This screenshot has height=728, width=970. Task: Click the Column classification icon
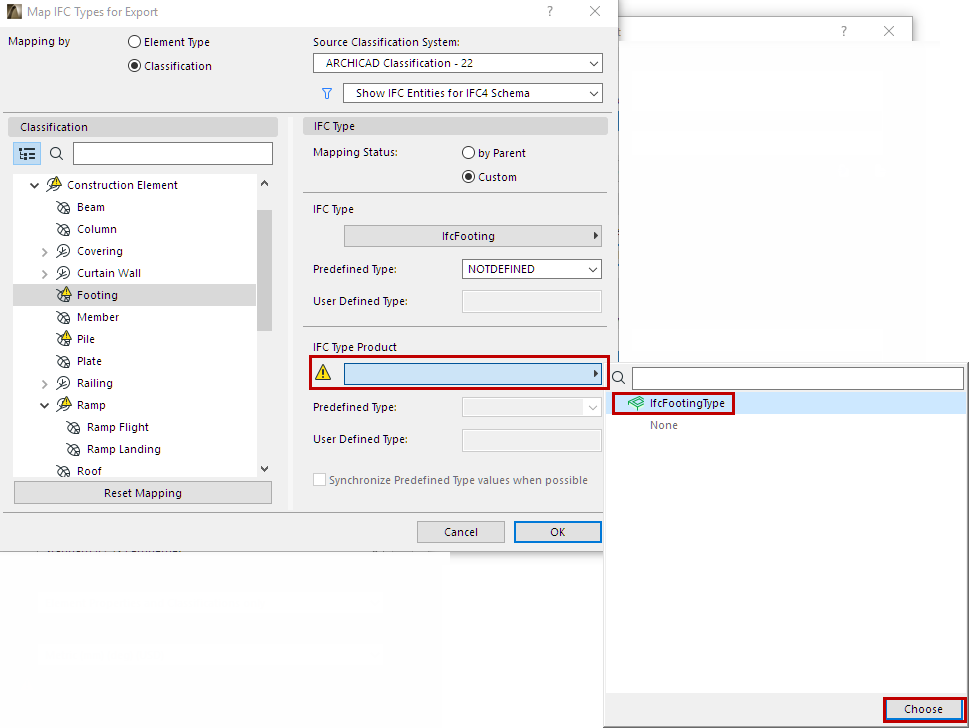coord(63,229)
